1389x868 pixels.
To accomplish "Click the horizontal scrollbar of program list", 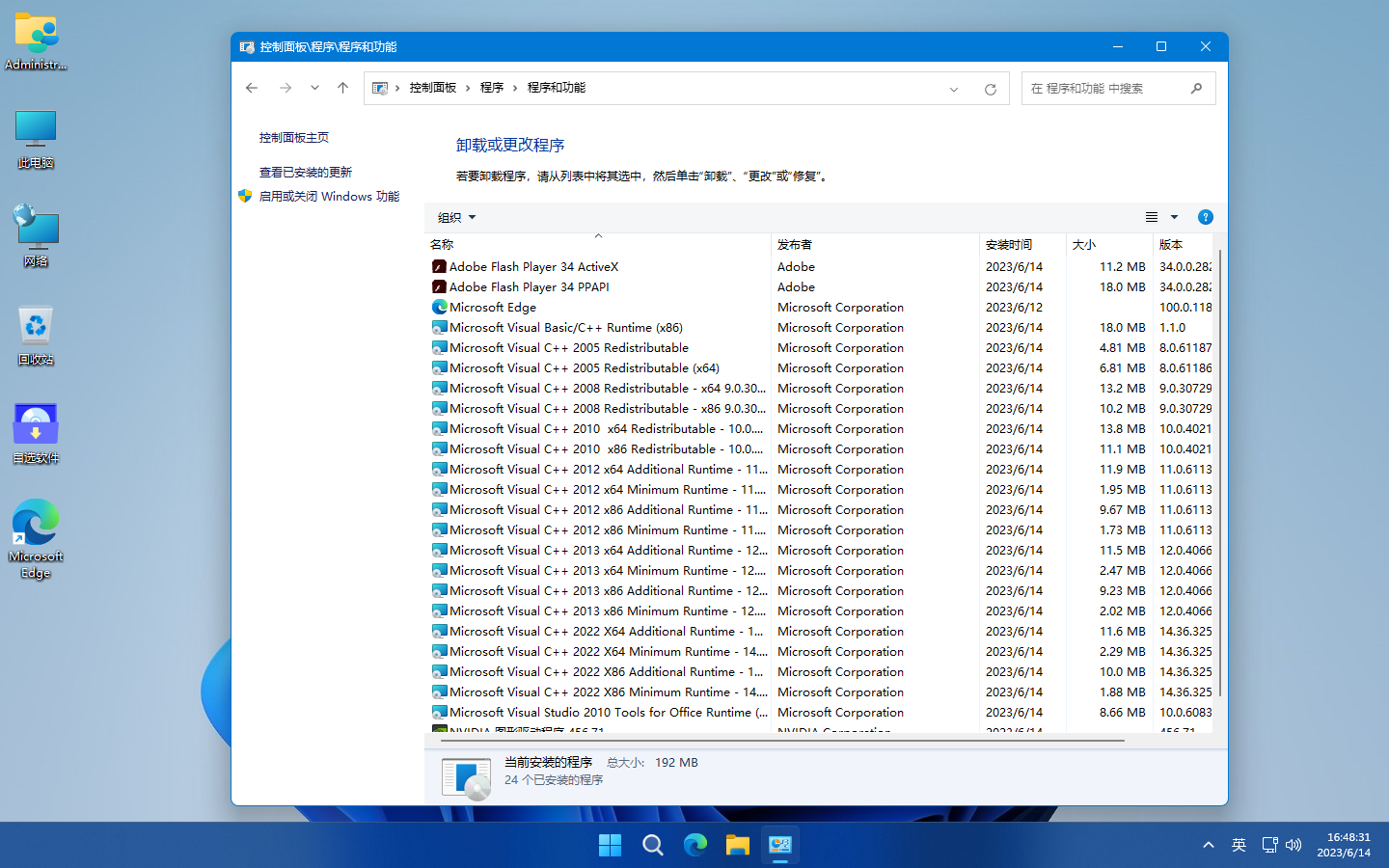I will (782, 741).
